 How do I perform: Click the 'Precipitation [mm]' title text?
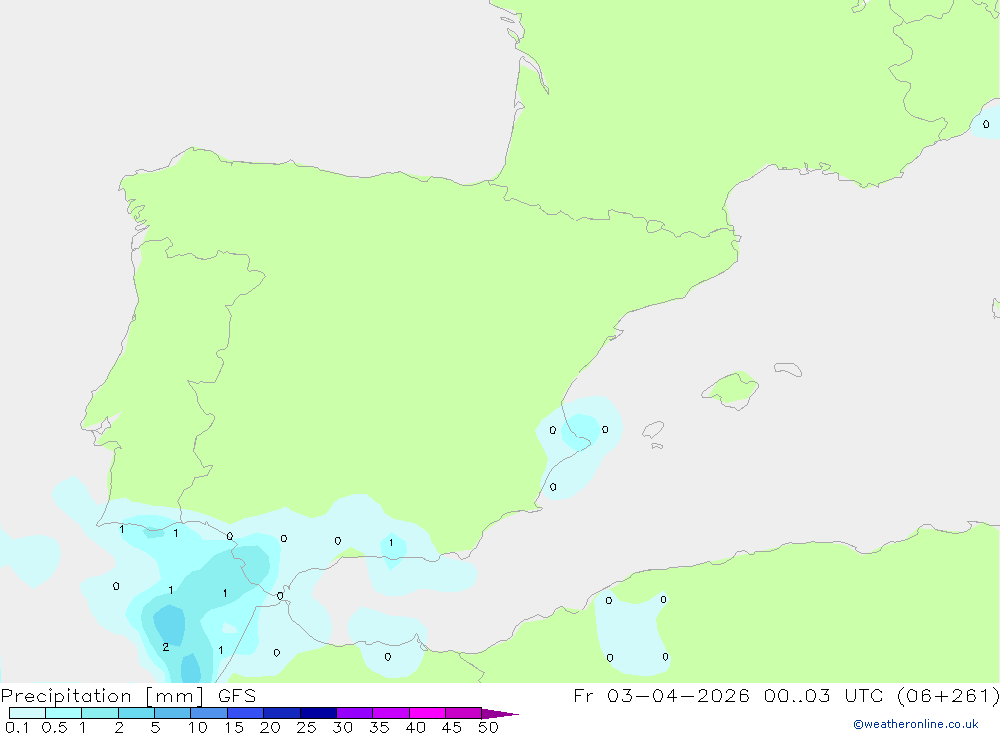point(102,696)
